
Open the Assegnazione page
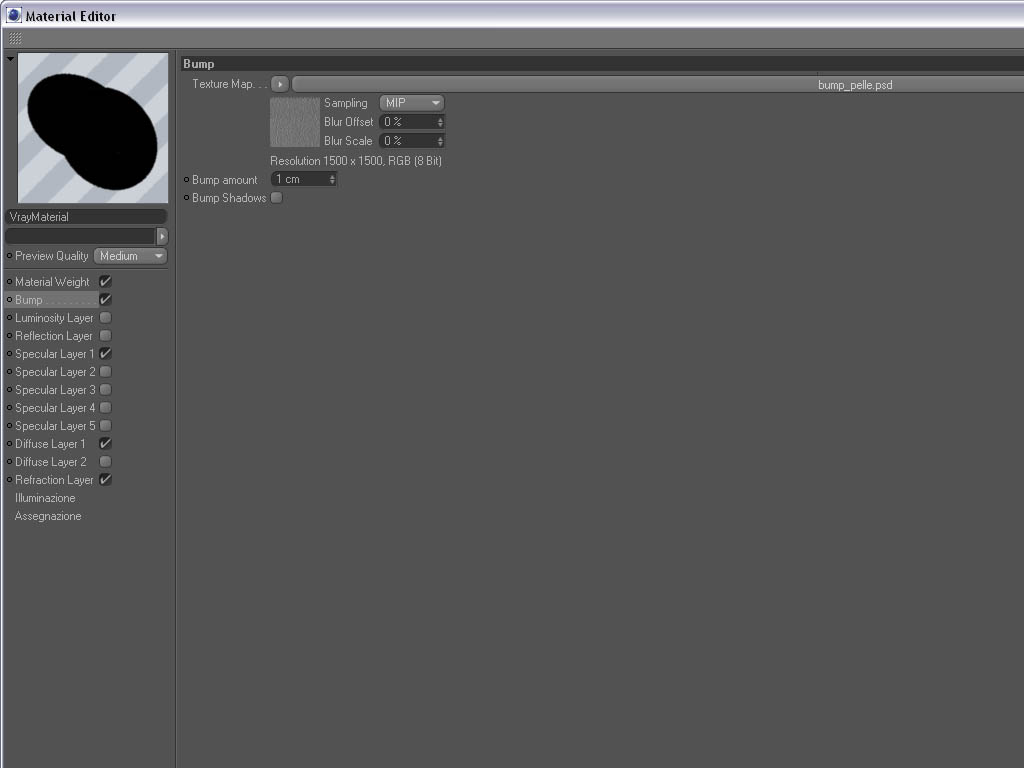tap(48, 516)
